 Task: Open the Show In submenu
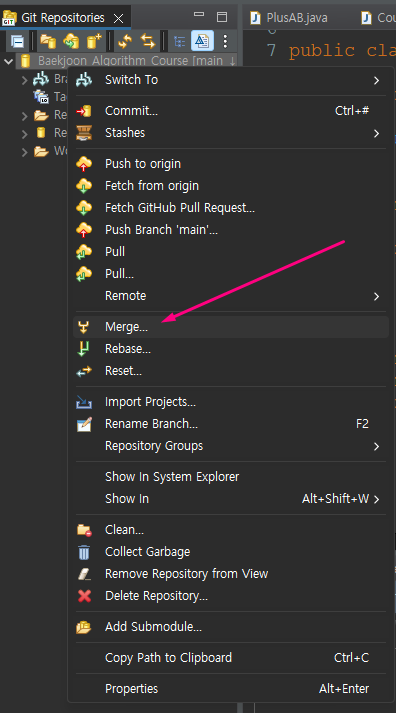[x=231, y=499]
